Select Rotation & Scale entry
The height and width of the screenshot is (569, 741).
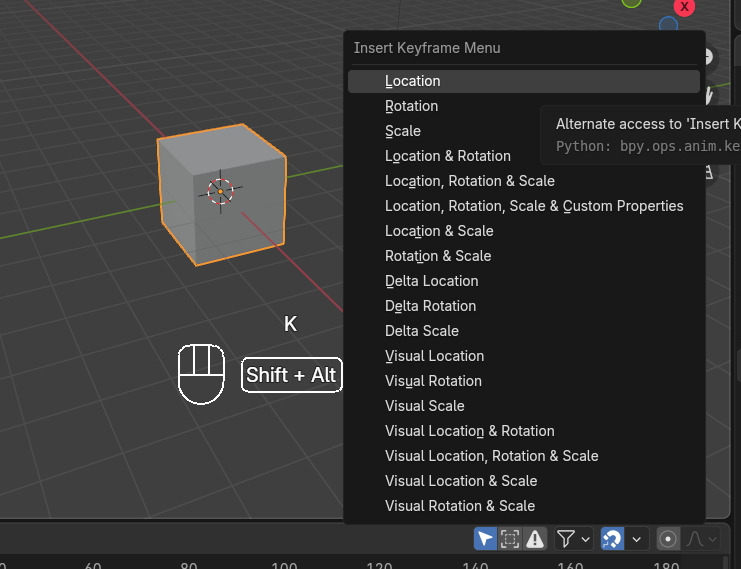(524, 256)
